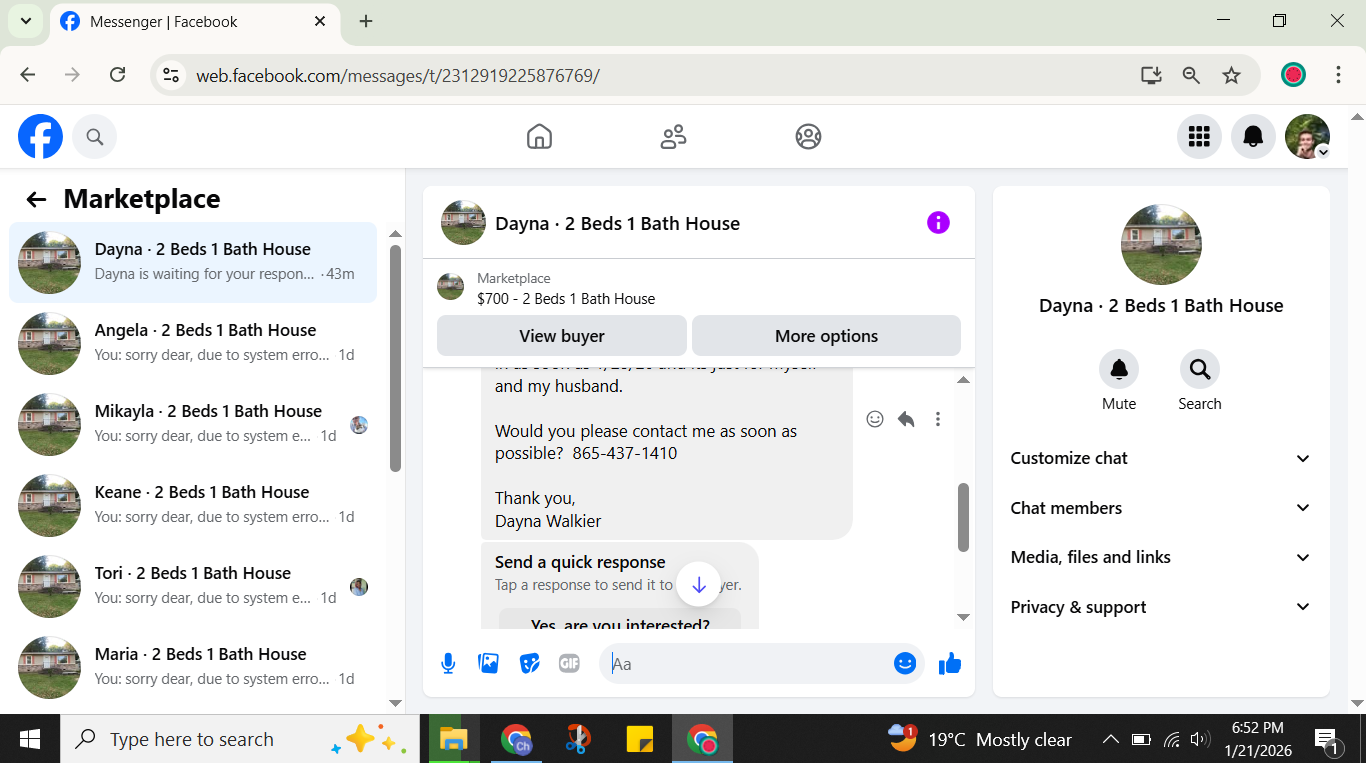This screenshot has width=1366, height=763.
Task: Open the Windows notification center icon
Action: point(1327,740)
